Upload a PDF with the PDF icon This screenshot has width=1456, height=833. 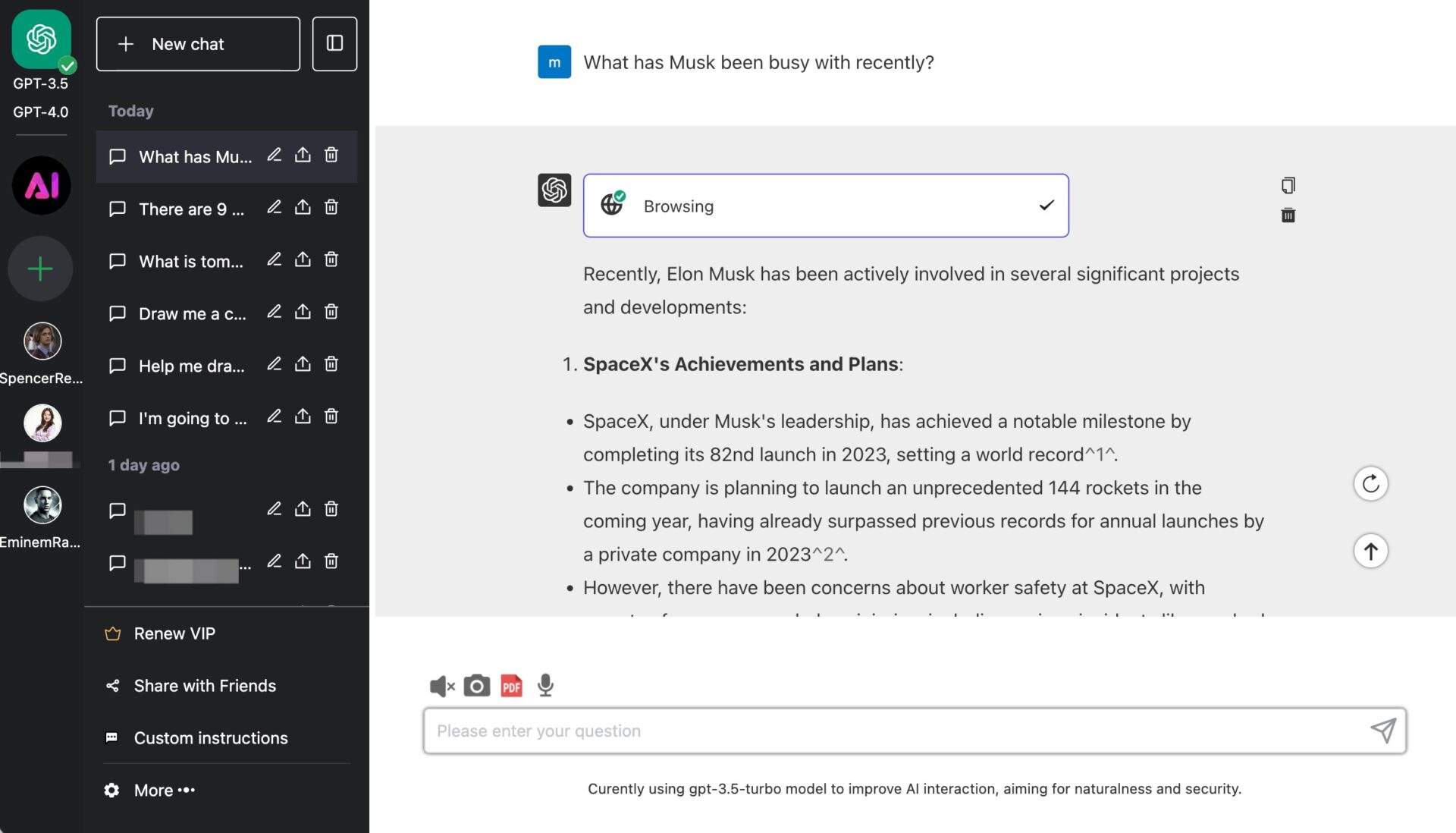[x=512, y=686]
